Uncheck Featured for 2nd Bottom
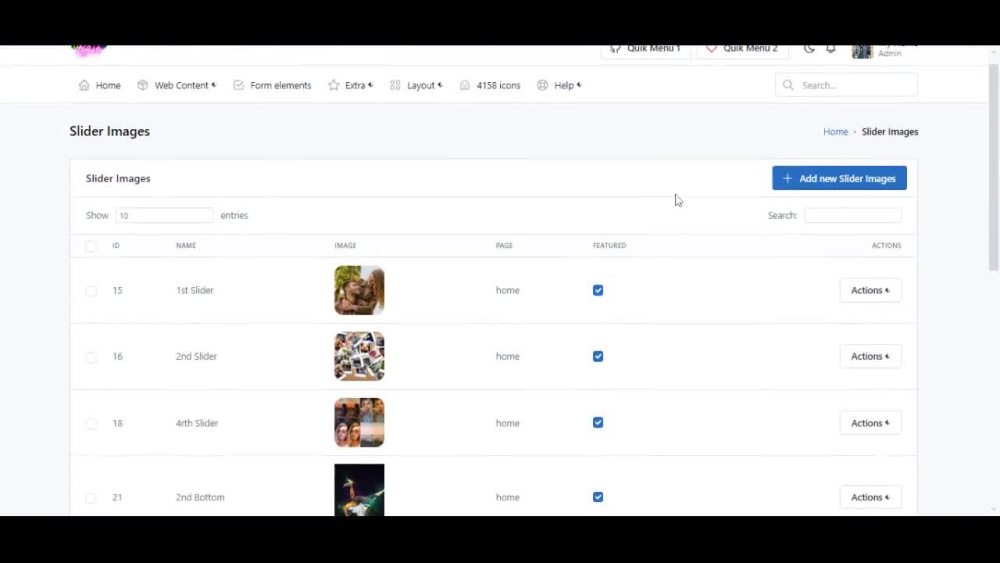Image resolution: width=1000 pixels, height=563 pixels. (598, 497)
